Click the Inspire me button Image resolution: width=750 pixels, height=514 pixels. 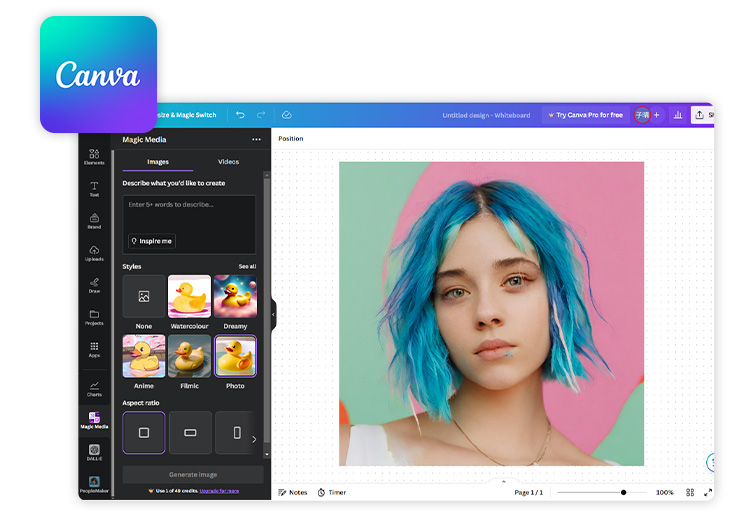click(x=152, y=241)
